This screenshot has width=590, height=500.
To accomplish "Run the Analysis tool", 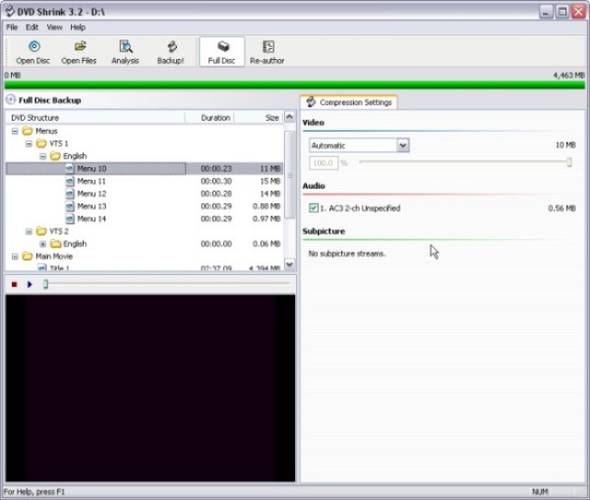I will point(125,52).
